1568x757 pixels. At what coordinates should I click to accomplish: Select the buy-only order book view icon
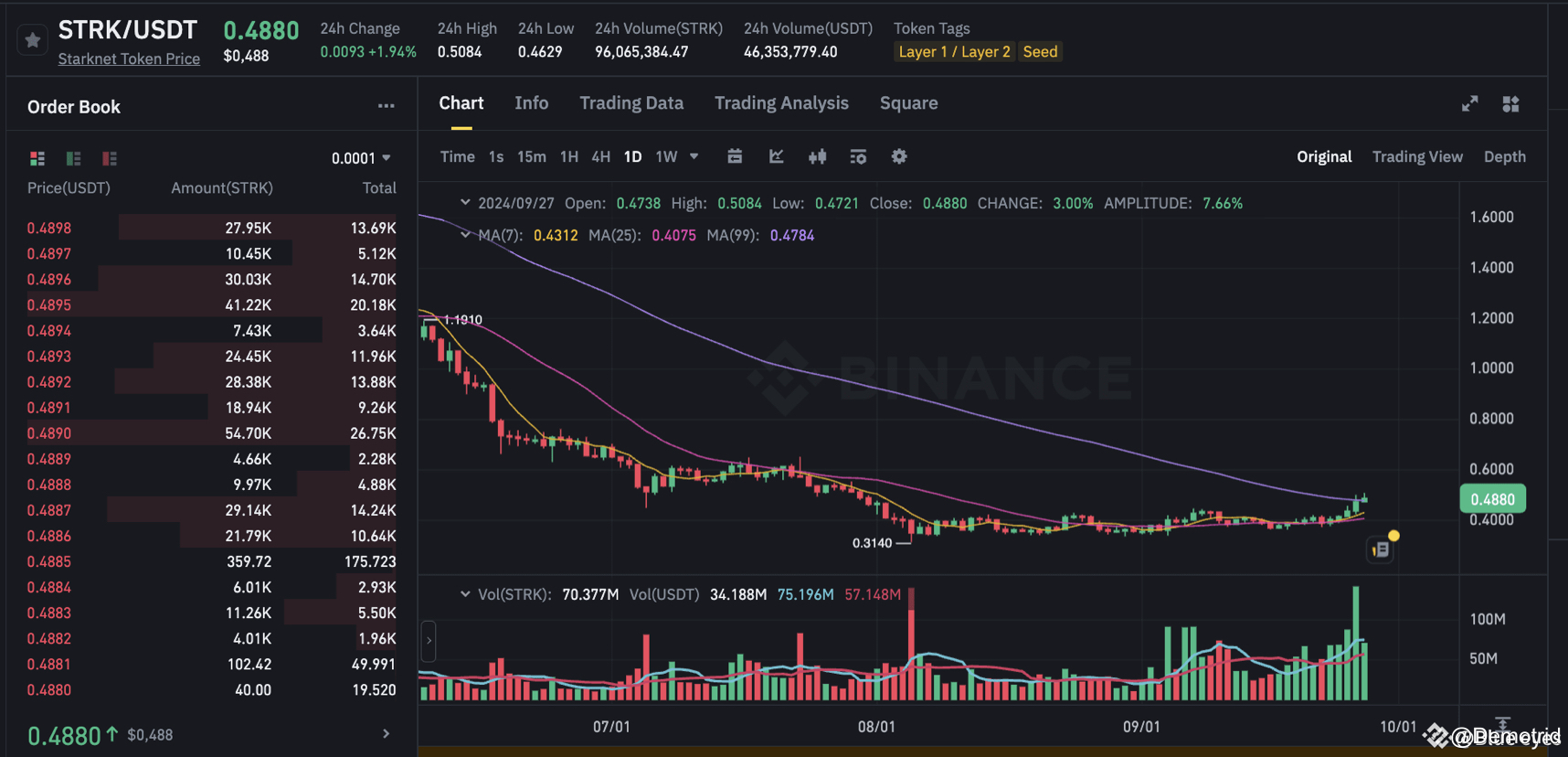[x=73, y=157]
